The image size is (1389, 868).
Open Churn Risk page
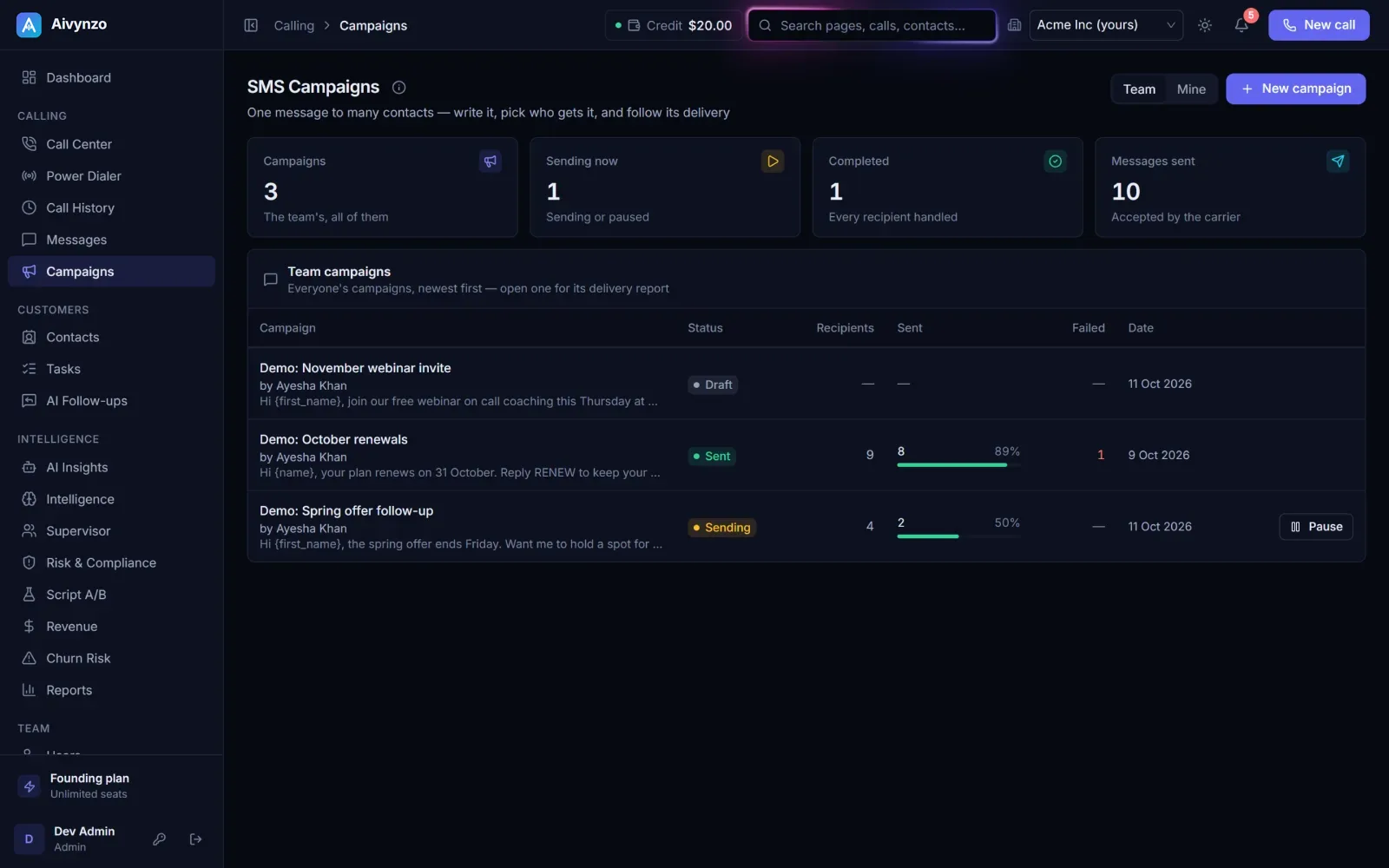(111, 658)
